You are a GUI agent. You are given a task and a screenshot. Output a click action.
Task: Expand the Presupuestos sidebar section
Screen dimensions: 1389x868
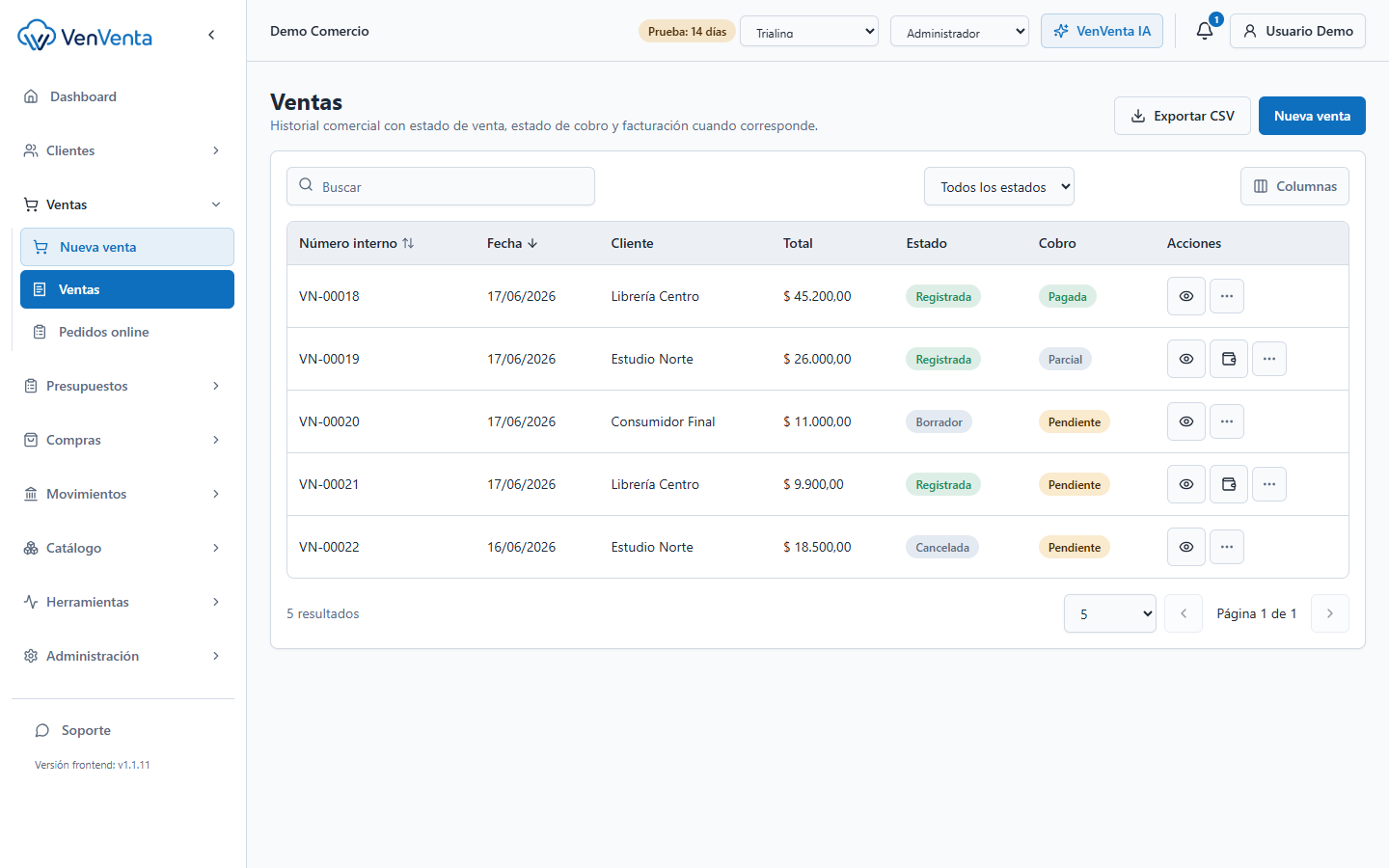pos(123,386)
